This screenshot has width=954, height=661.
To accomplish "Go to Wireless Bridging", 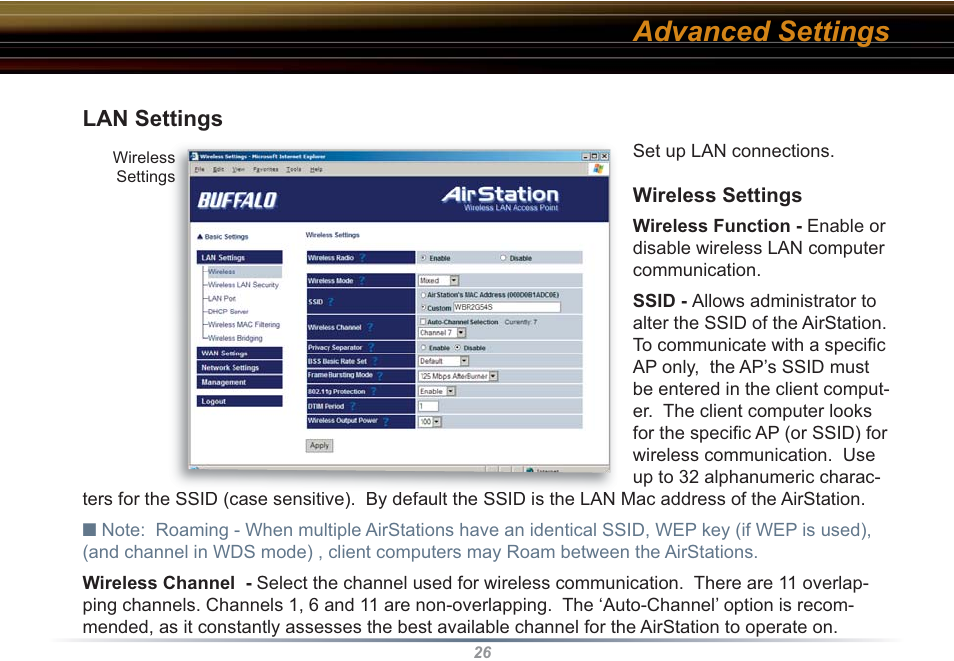I will click(x=235, y=338).
